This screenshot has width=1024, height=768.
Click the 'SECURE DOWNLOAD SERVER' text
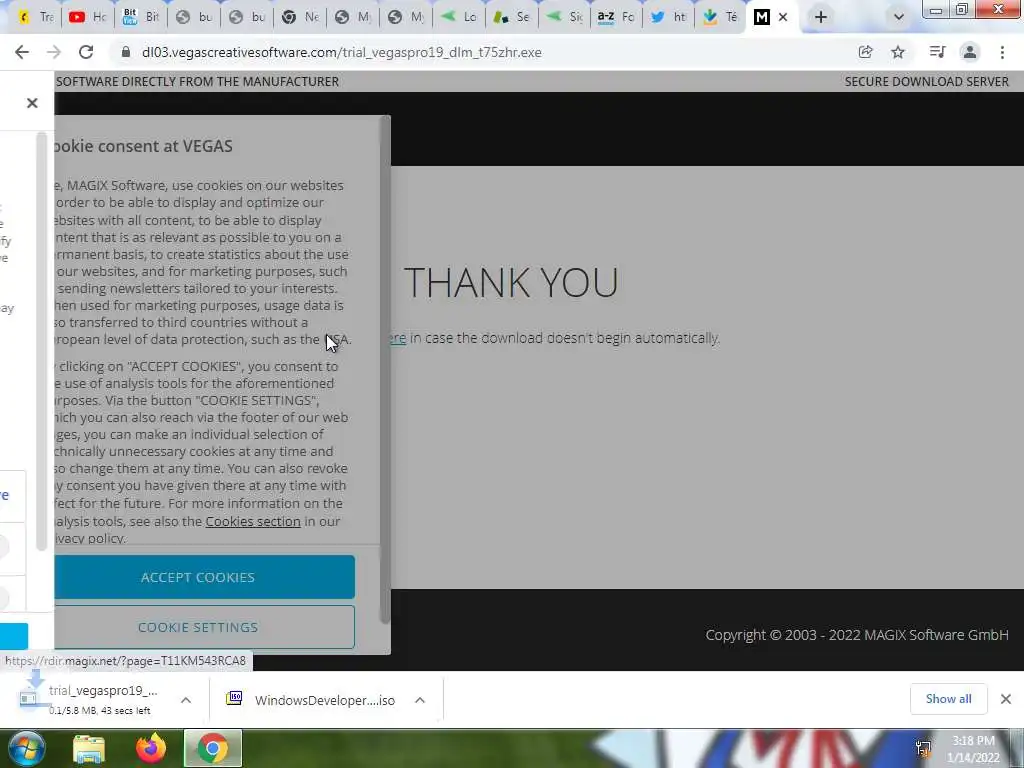click(927, 82)
